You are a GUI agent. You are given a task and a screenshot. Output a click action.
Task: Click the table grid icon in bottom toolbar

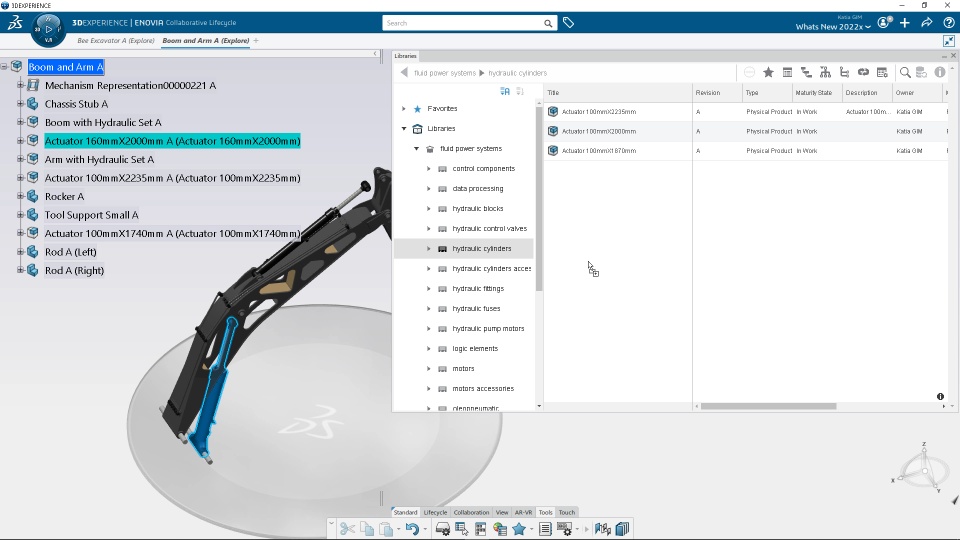click(481, 529)
